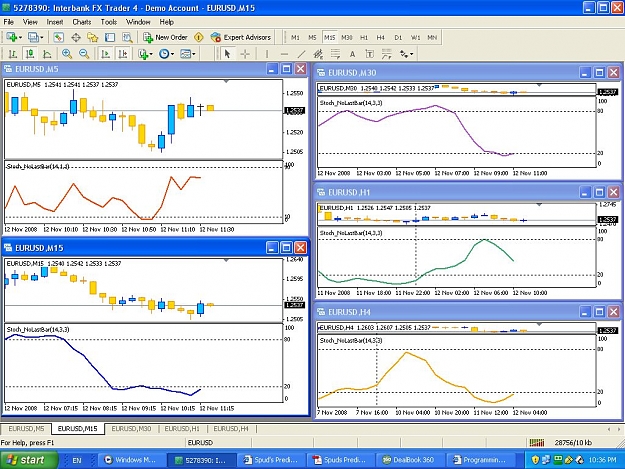Click chart shift marker in EURUSD,M5 chart
This screenshot has width=625, height=469.
tap(226, 82)
